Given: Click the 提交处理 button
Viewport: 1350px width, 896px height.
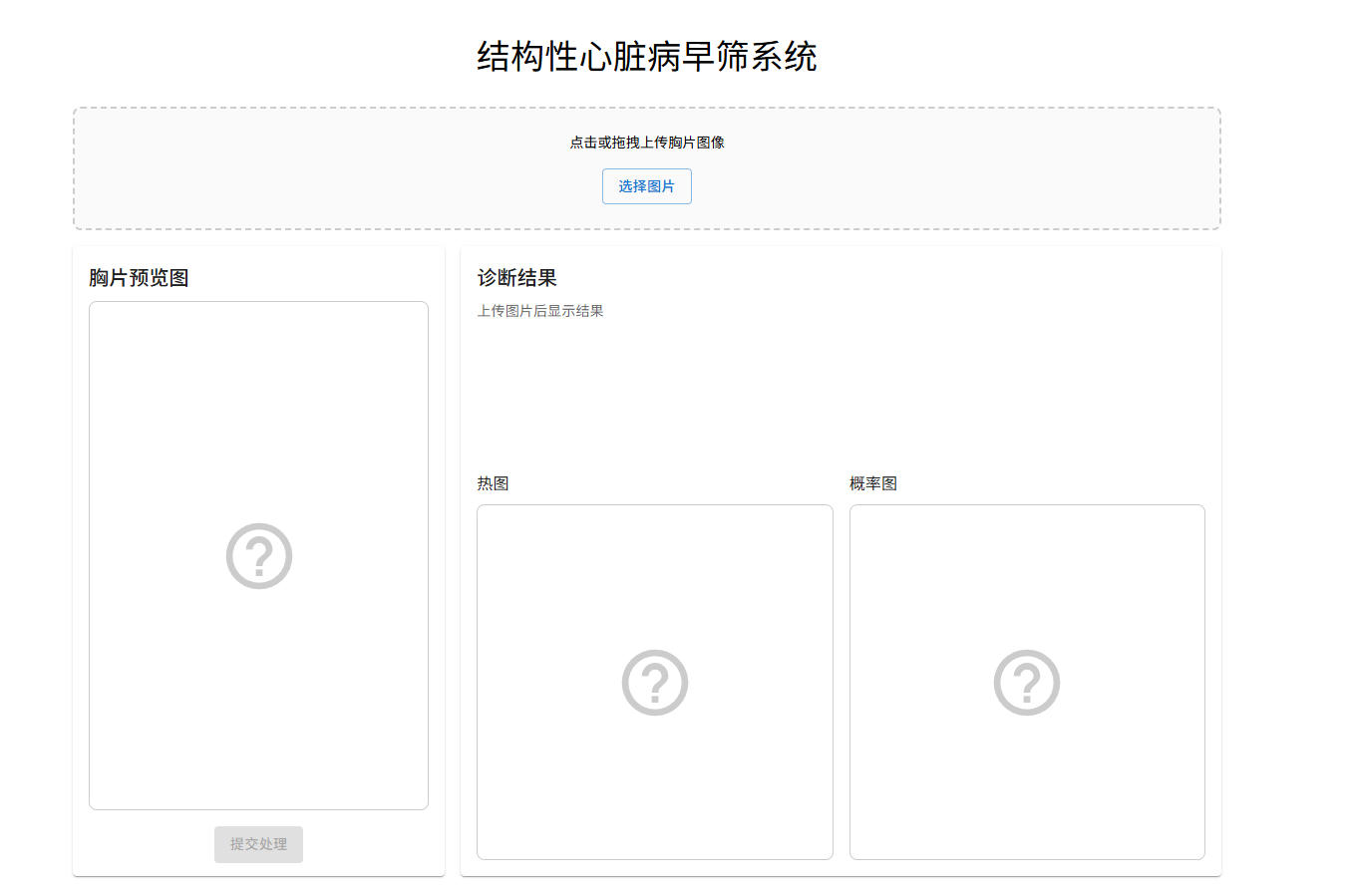Looking at the screenshot, I should pyautogui.click(x=258, y=844).
